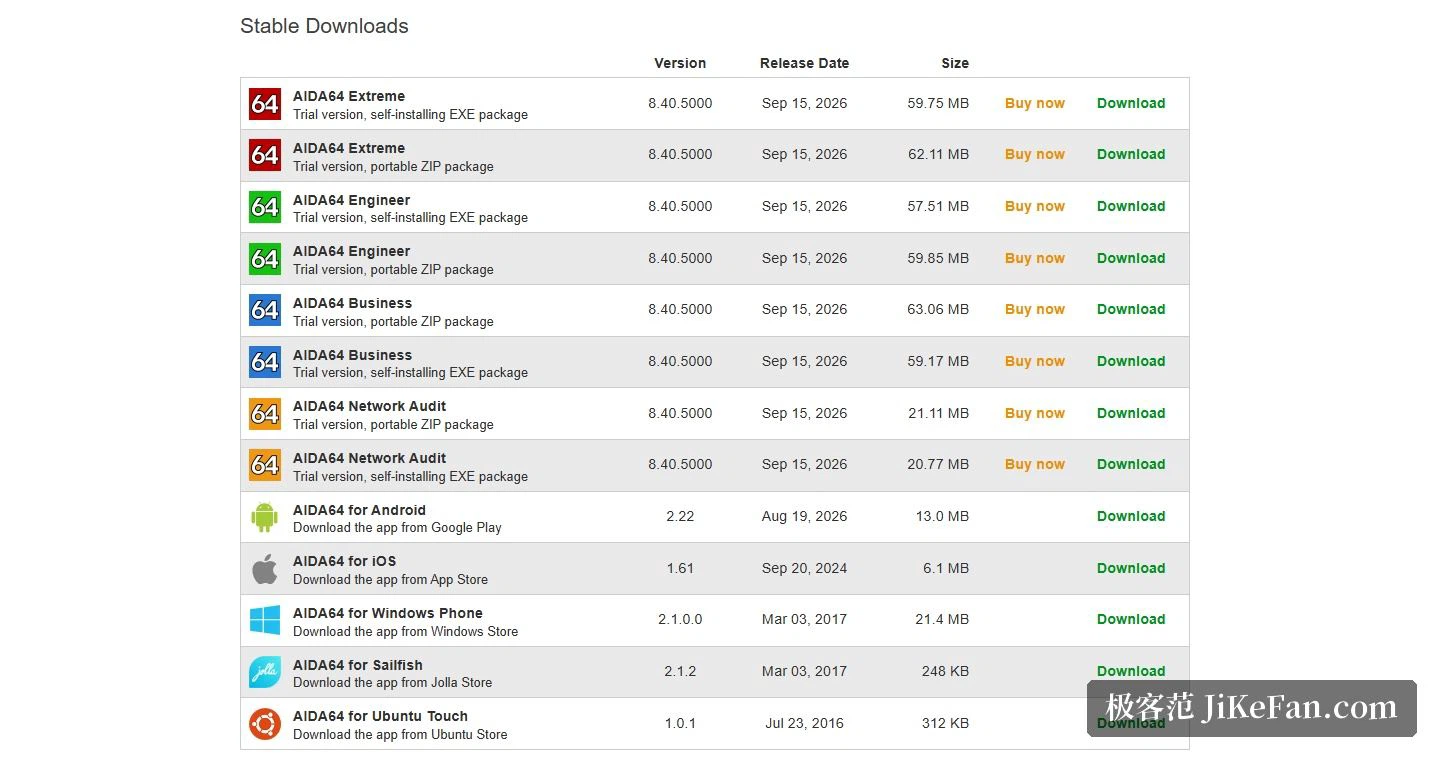Click the Network Audit self-installing EXE icon

point(265,465)
